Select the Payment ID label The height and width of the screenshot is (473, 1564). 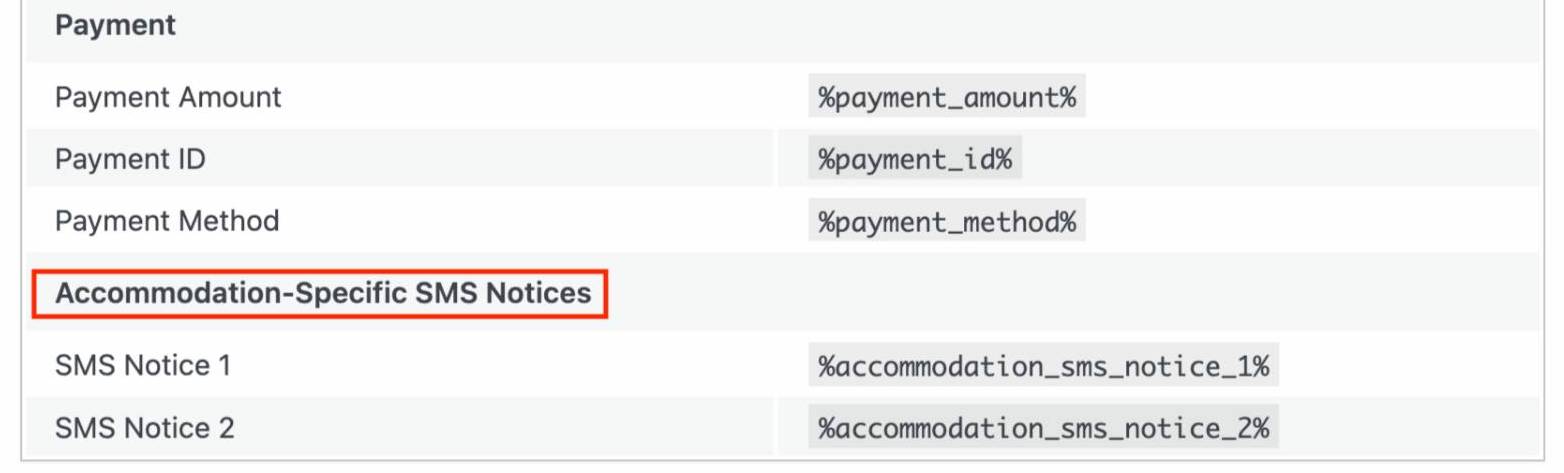pos(130,159)
